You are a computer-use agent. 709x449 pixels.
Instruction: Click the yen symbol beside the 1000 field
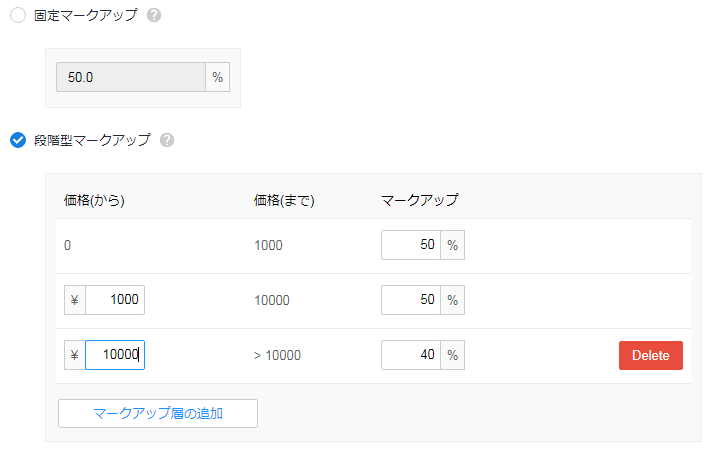[x=75, y=300]
